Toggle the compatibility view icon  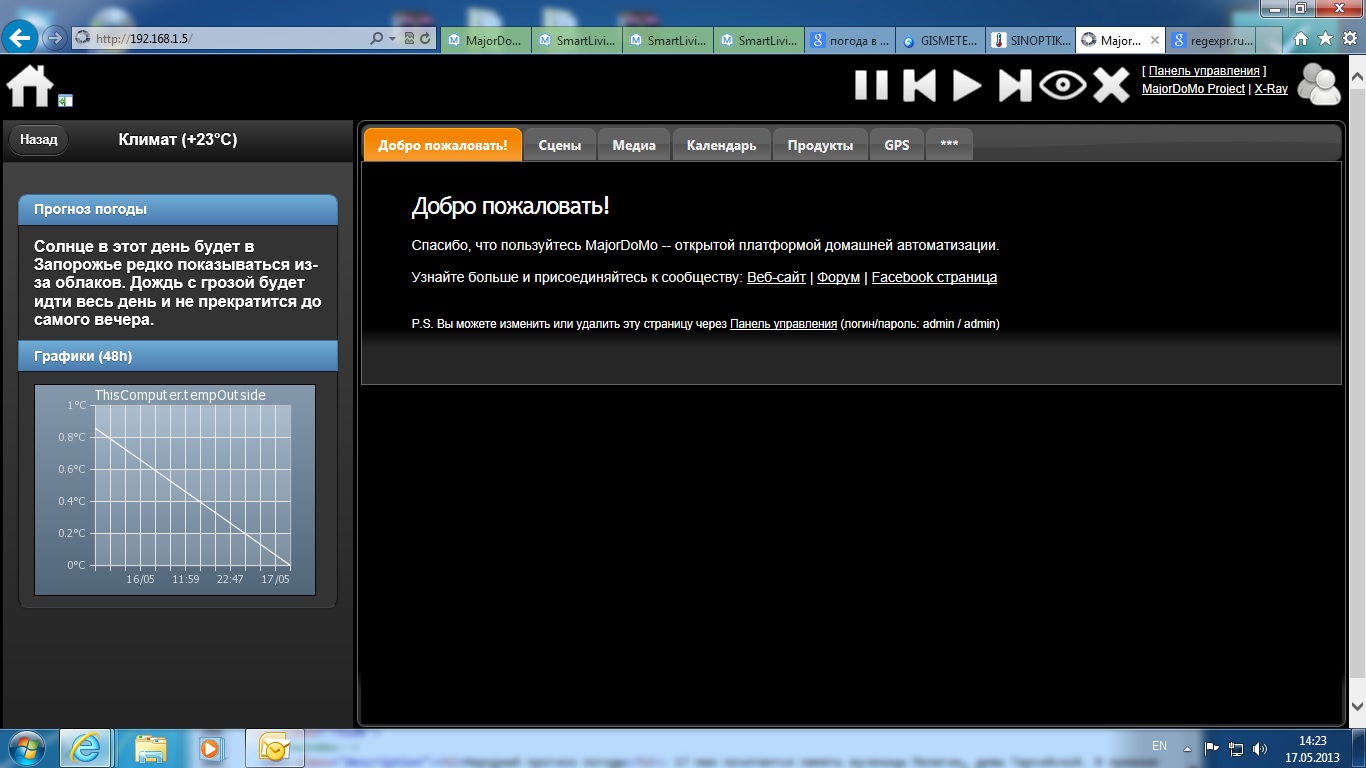[410, 39]
